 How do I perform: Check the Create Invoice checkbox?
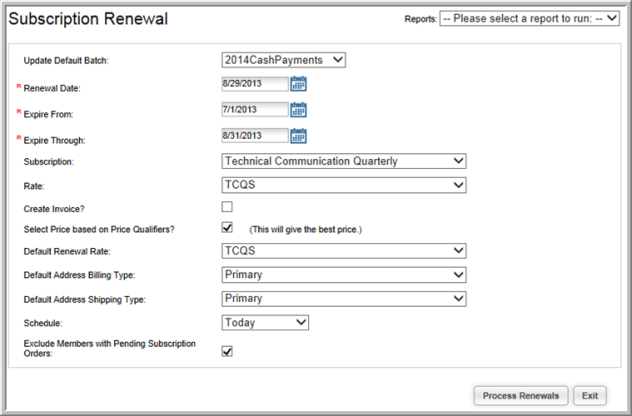pos(227,207)
